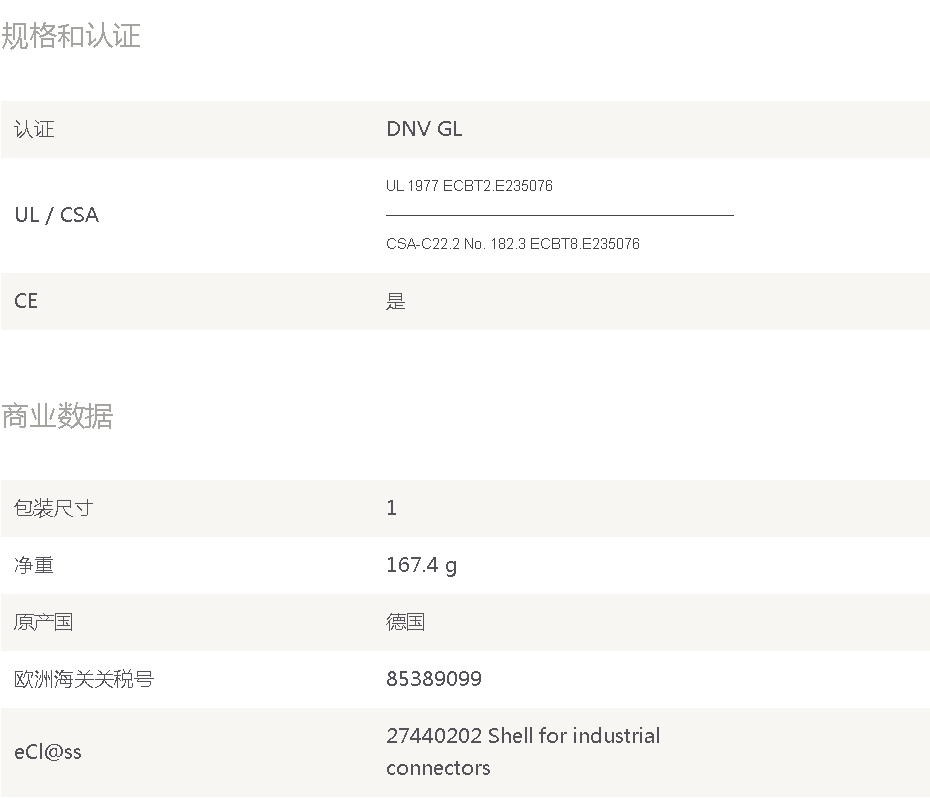Image resolution: width=930 pixels, height=798 pixels.
Task: Click the DNV GL certification value
Action: pos(424,129)
